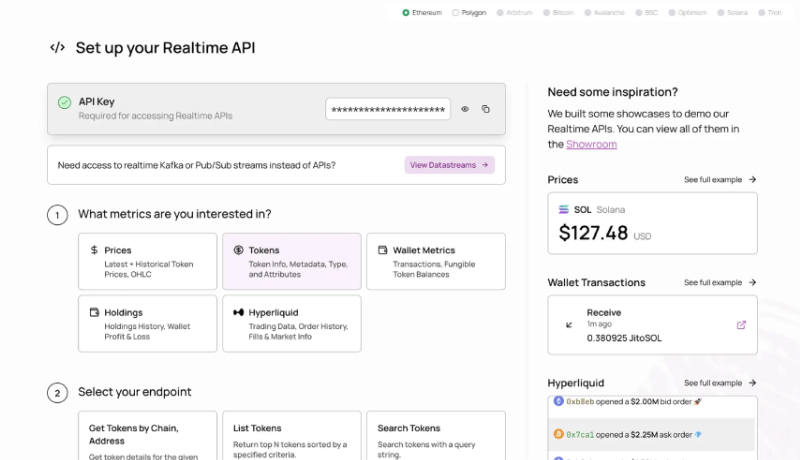Open the external link icon on Receive transaction
Image resolution: width=800 pixels, height=460 pixels.
coord(741,325)
